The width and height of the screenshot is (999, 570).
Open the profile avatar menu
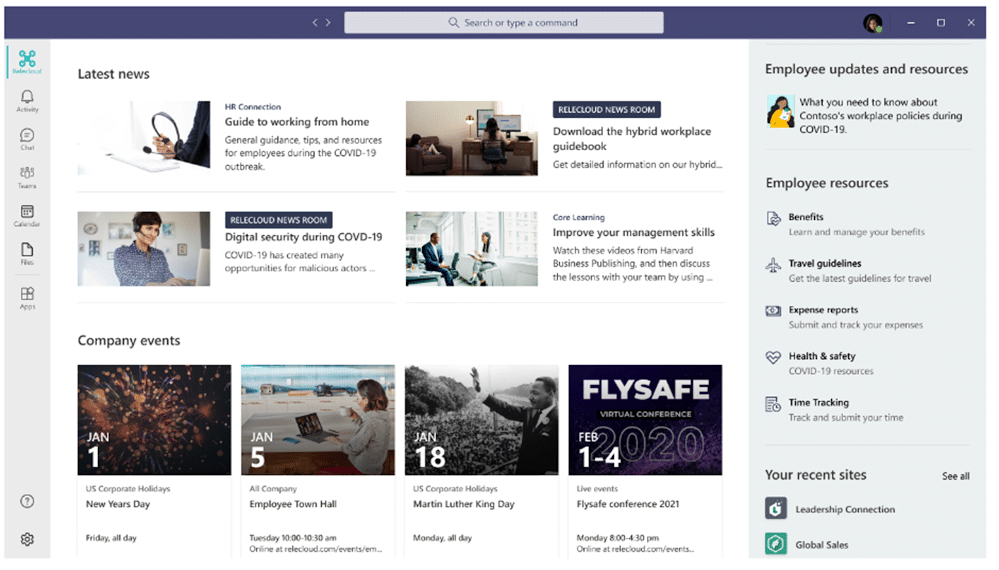pos(872,23)
